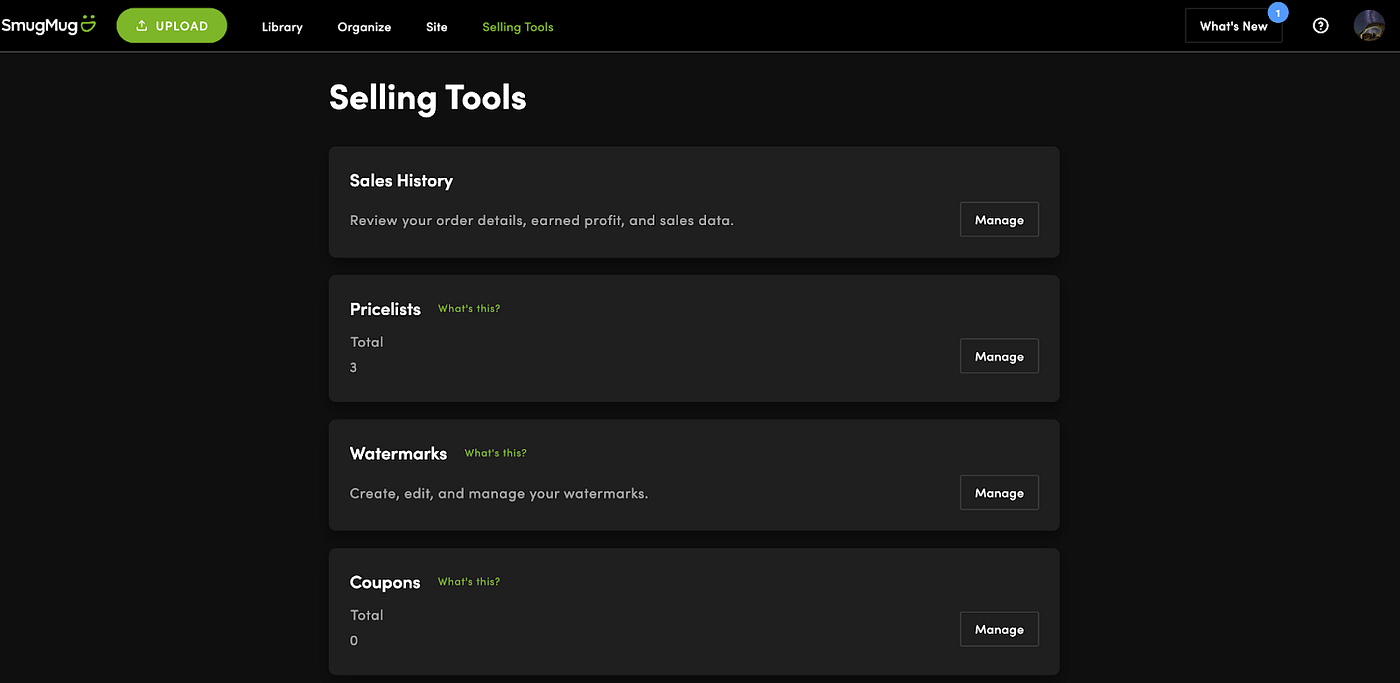1400x683 pixels.
Task: Open the user profile avatar
Action: click(x=1369, y=26)
